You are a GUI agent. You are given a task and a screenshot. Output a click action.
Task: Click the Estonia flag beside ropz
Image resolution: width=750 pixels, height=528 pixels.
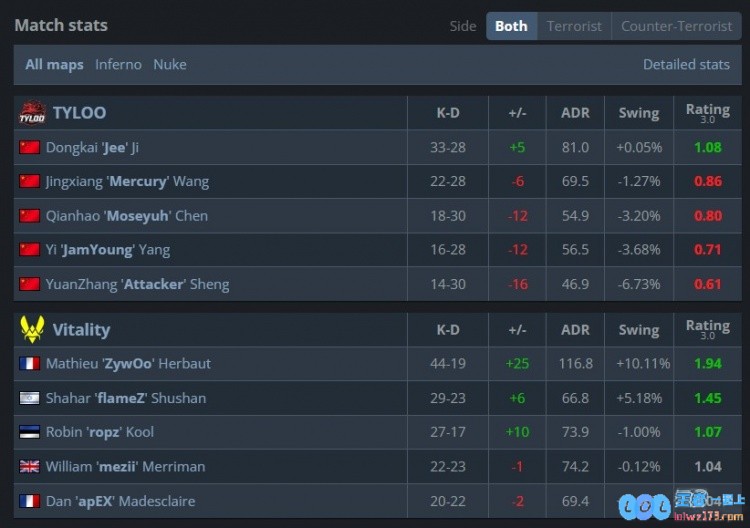click(29, 432)
